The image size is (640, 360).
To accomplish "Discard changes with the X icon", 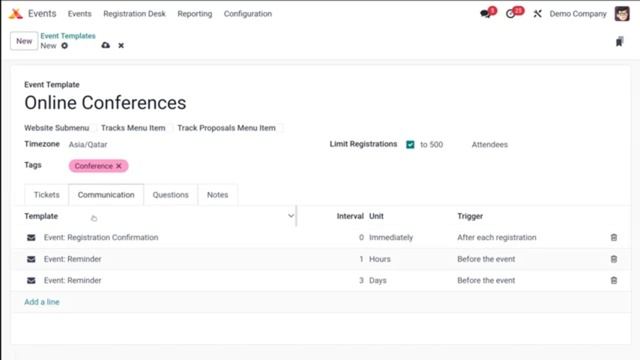I will click(121, 46).
